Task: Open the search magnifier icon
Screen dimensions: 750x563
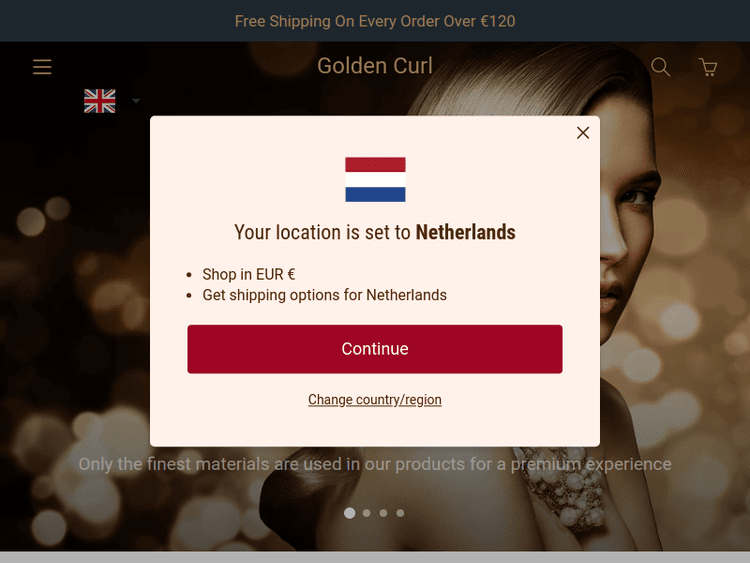Action: pyautogui.click(x=660, y=66)
